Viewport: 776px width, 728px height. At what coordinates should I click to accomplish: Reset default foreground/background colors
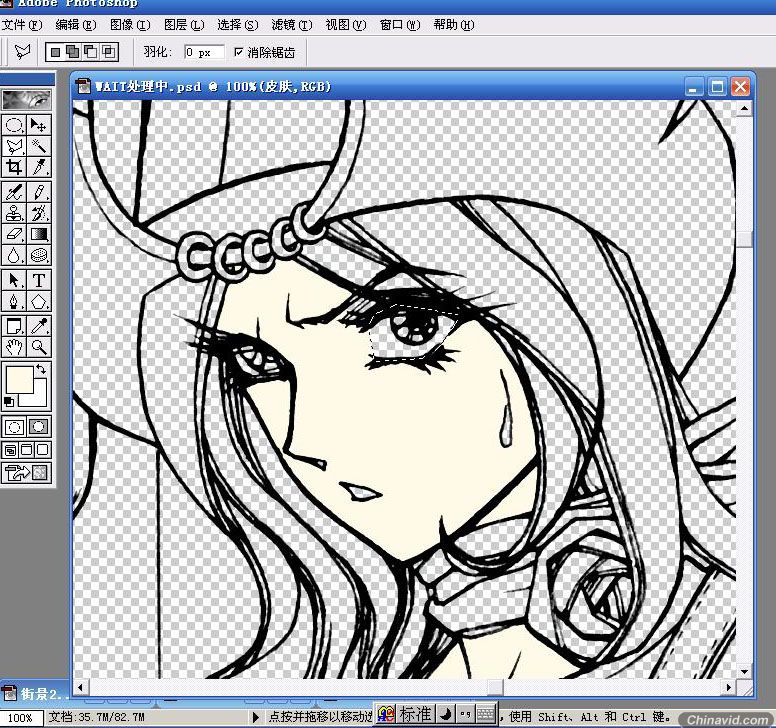click(8, 402)
